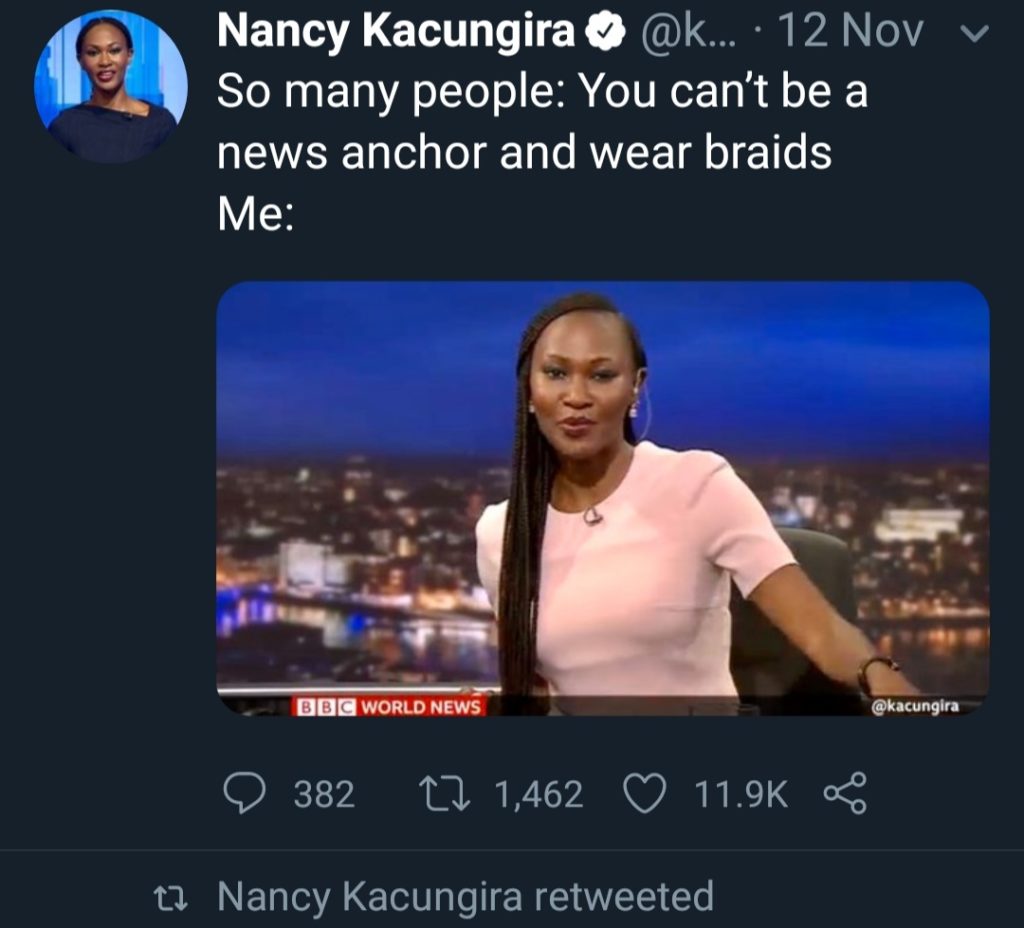This screenshot has height=928, width=1024.
Task: Click the 11.9K likes count
Action: (x=741, y=794)
